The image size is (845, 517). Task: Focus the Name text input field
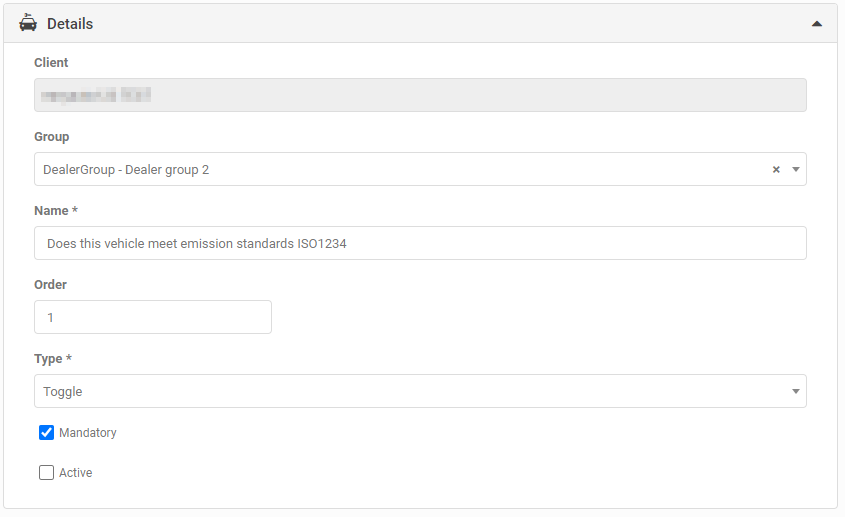click(420, 243)
